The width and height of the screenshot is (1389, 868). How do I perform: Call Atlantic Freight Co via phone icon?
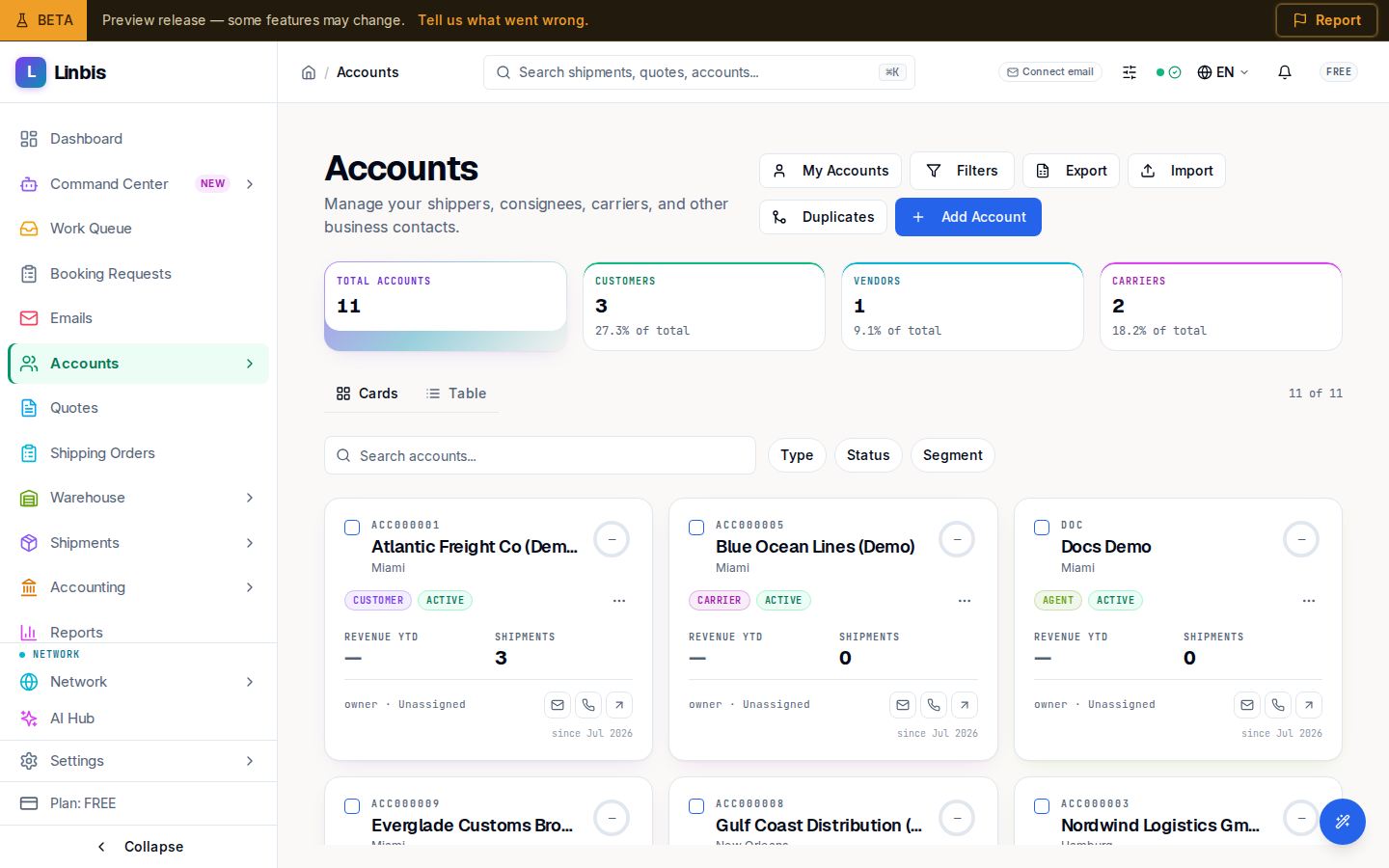click(588, 705)
